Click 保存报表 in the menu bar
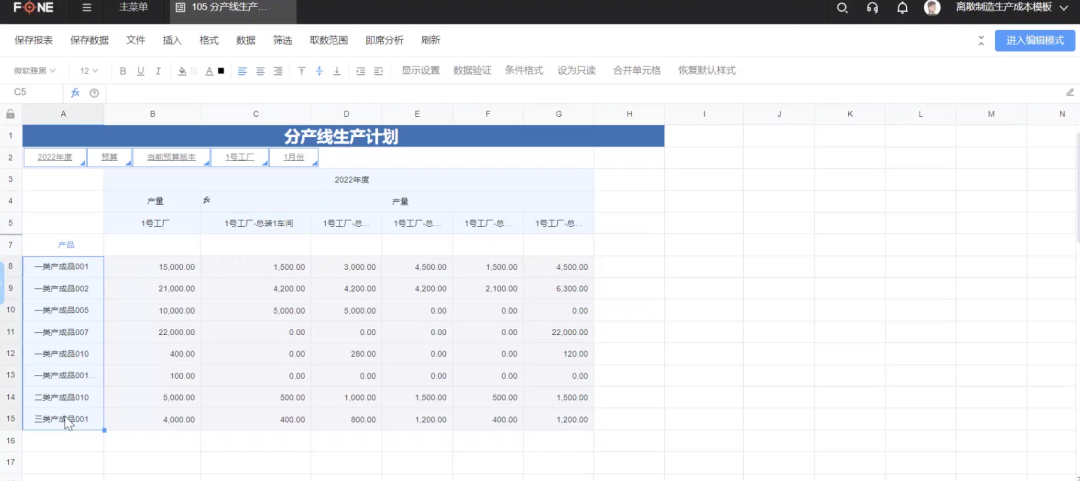Image resolution: width=1080 pixels, height=481 pixels. [x=34, y=41]
